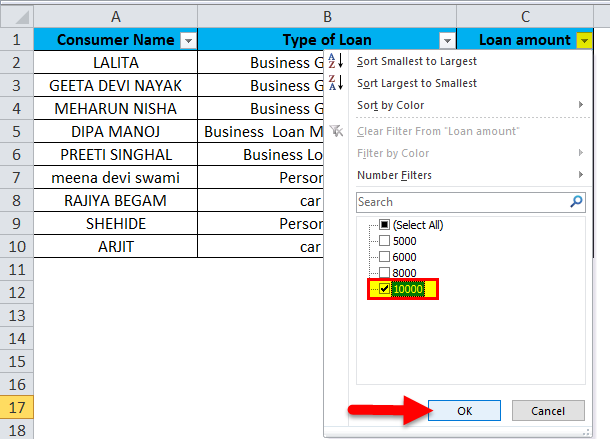Click the DIPA MANOJ cell

coord(116,132)
